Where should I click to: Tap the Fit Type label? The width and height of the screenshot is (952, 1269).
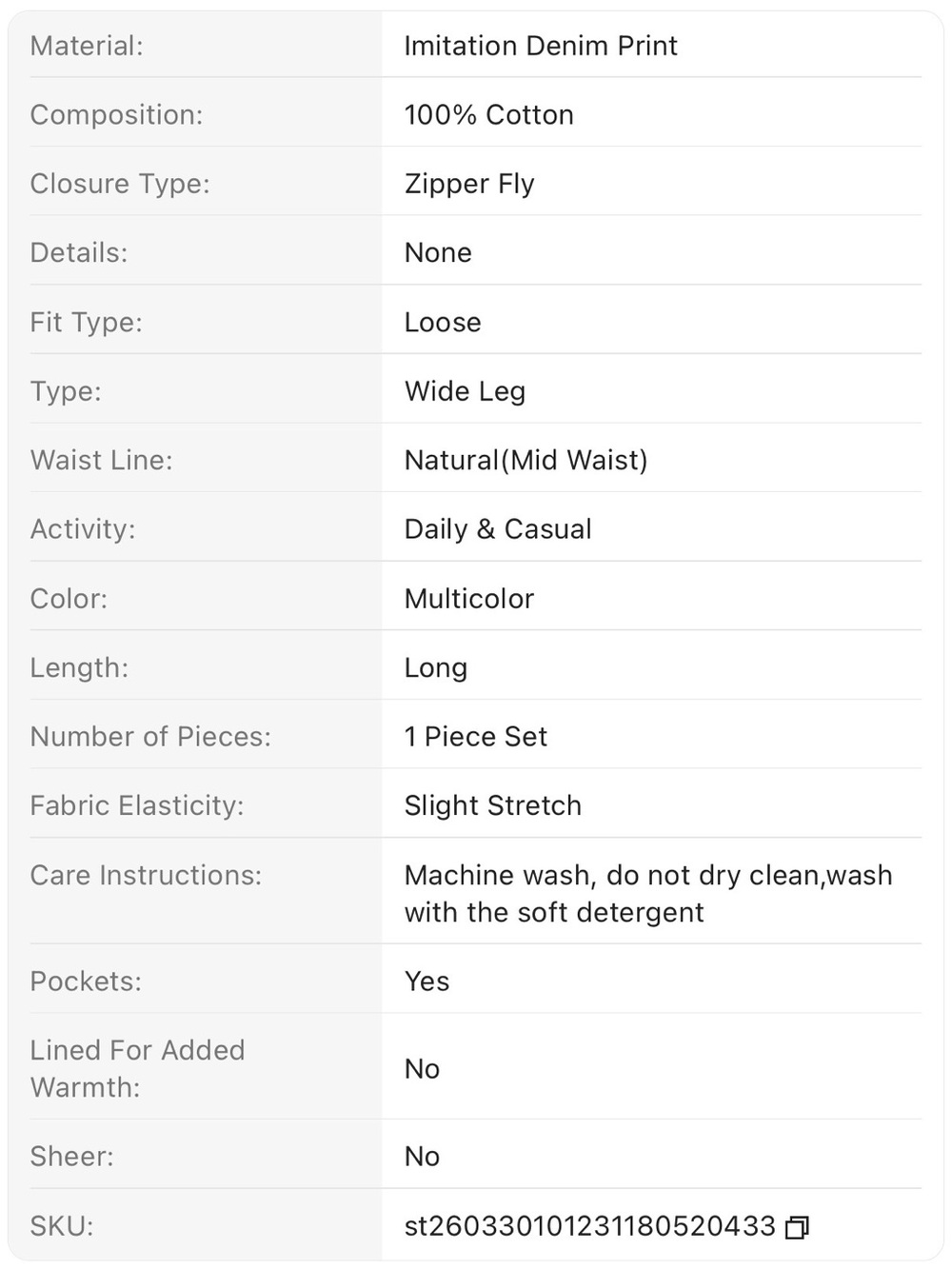[x=86, y=323]
